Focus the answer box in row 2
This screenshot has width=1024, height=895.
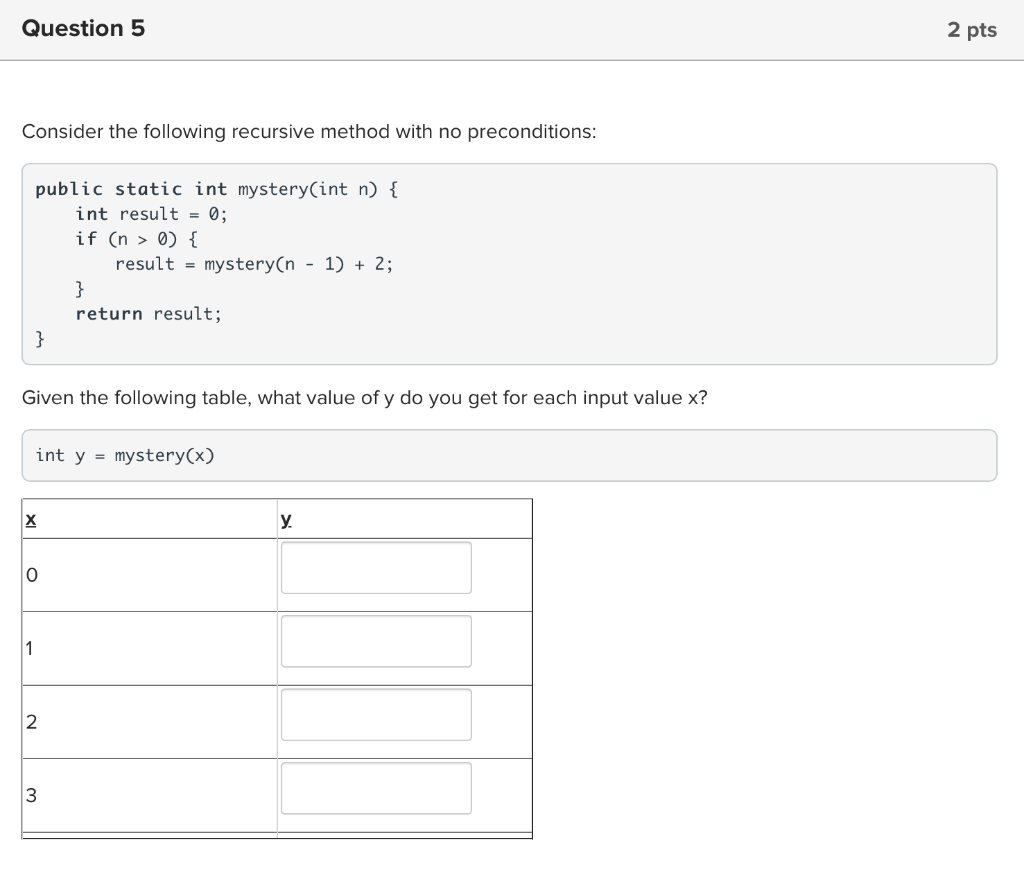coord(376,715)
